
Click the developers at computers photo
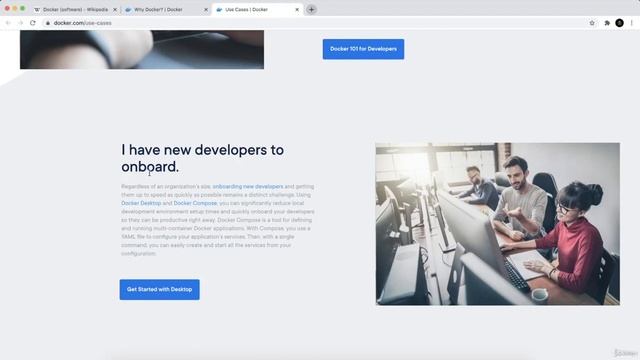tap(498, 224)
